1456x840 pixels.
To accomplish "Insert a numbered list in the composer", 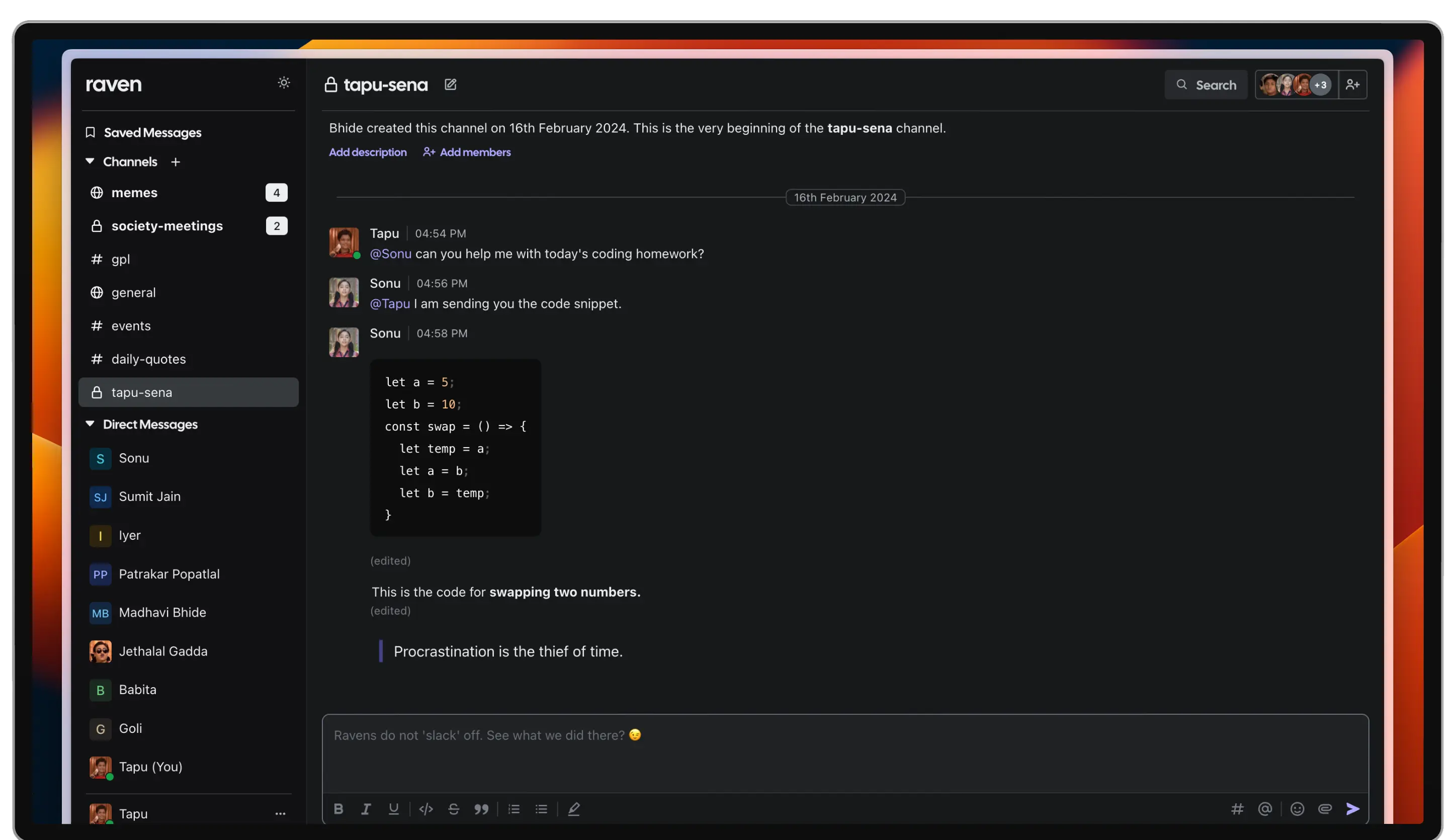I will click(513, 809).
